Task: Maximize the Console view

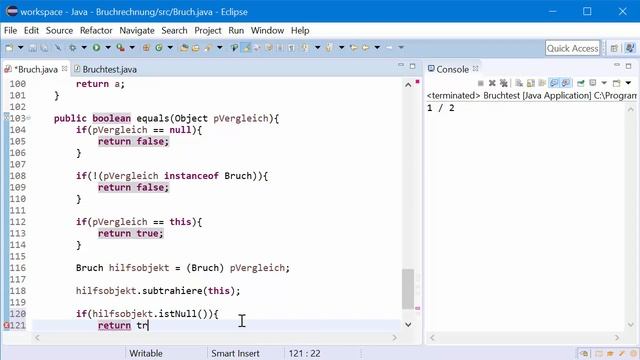Action: tap(629, 66)
